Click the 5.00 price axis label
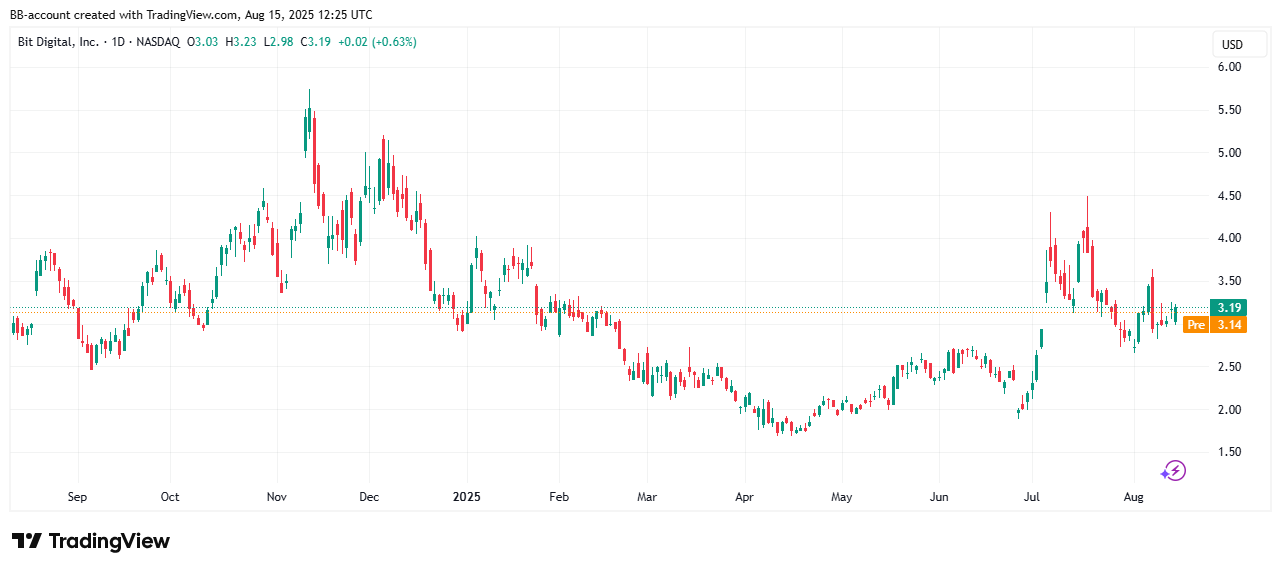The height and width of the screenshot is (571, 1281). 1229,153
